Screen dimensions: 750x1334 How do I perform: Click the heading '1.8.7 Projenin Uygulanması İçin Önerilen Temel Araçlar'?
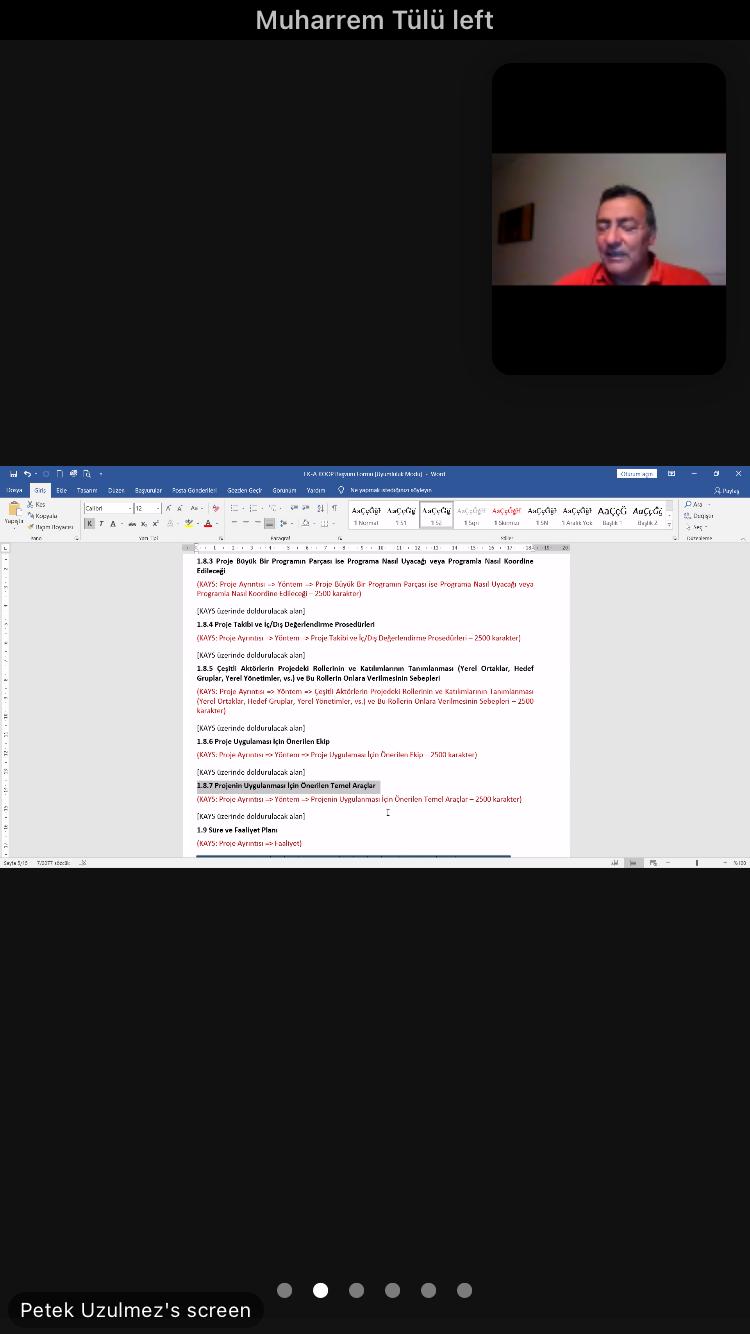point(286,786)
